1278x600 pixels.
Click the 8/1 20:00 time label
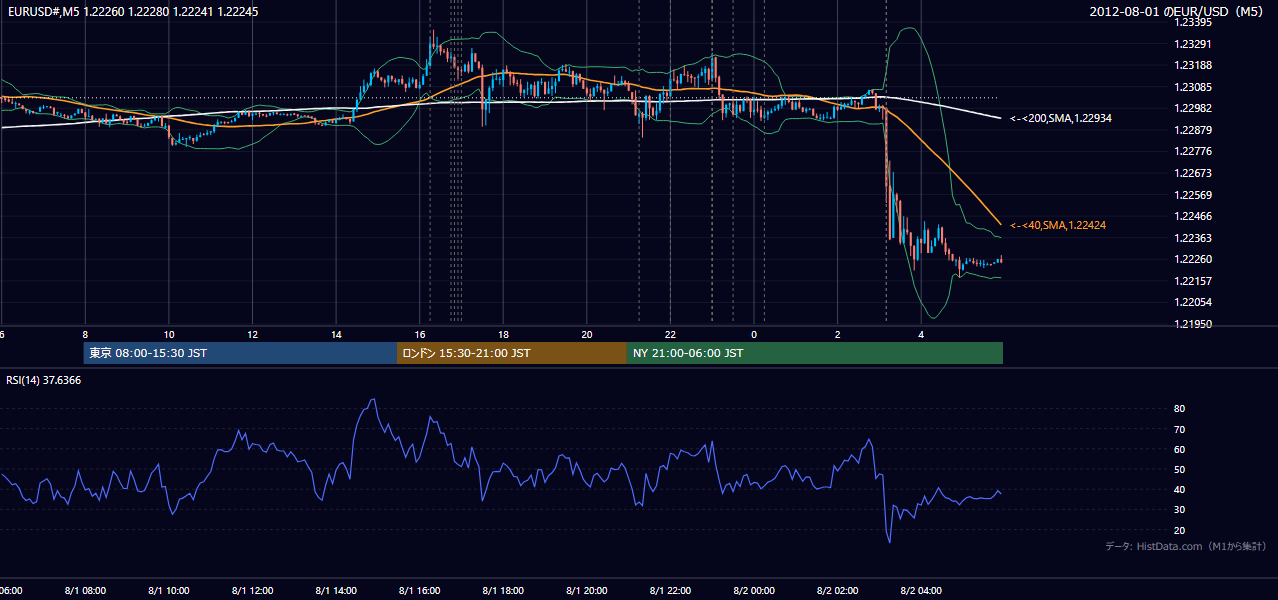pos(587,591)
